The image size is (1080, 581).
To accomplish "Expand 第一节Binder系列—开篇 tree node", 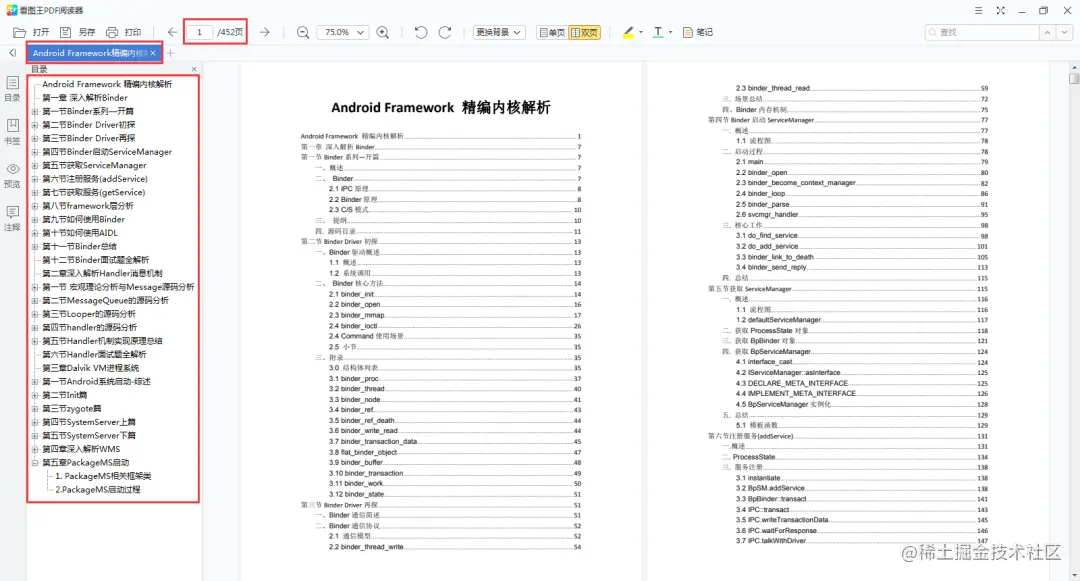I will point(34,112).
